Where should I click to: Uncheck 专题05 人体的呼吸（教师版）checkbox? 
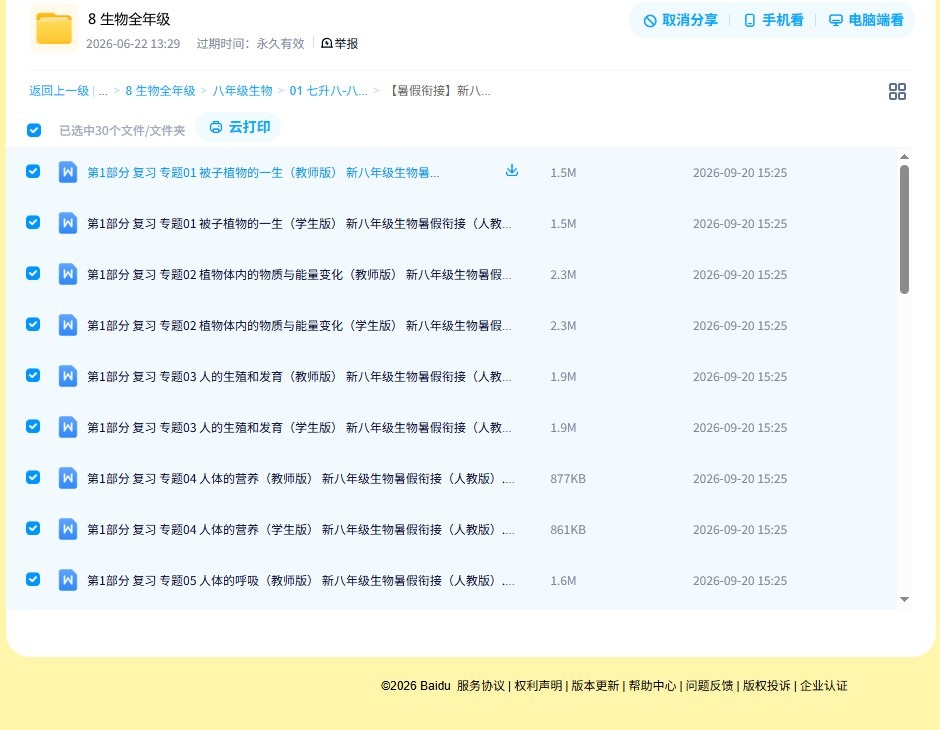pyautogui.click(x=33, y=579)
